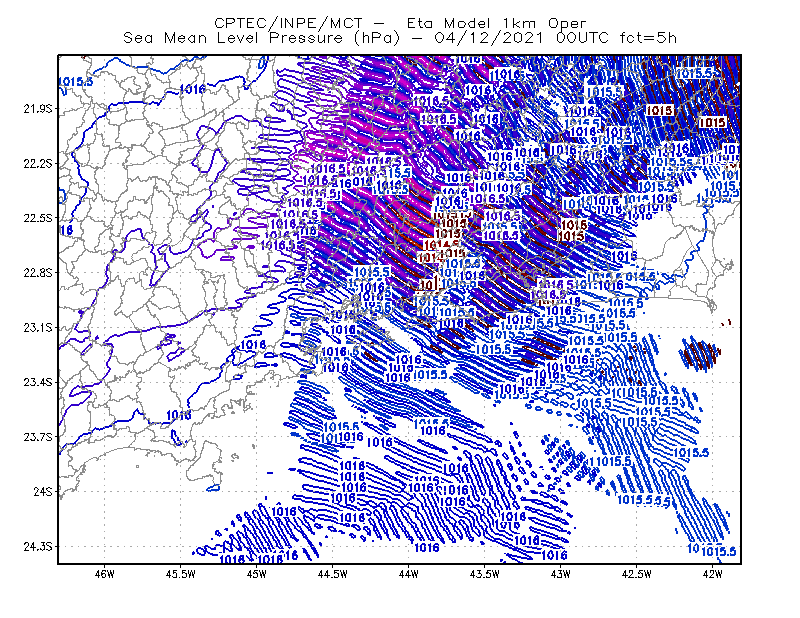
Task: Click the 1016 contour label near top-left inland
Action: pos(193,89)
